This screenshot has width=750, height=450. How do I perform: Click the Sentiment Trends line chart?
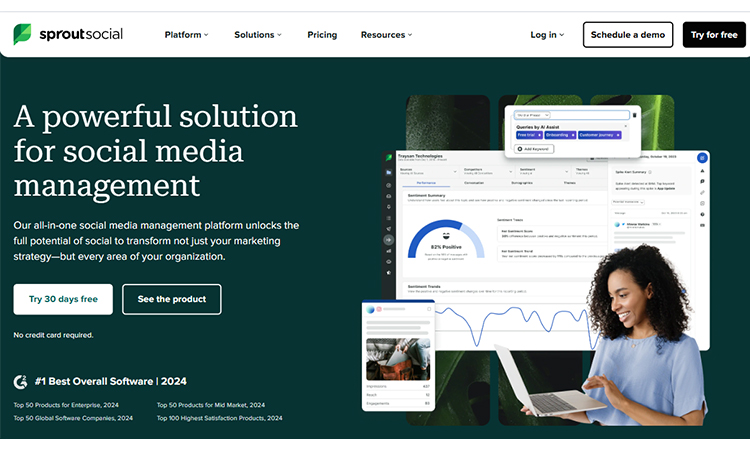click(x=514, y=325)
